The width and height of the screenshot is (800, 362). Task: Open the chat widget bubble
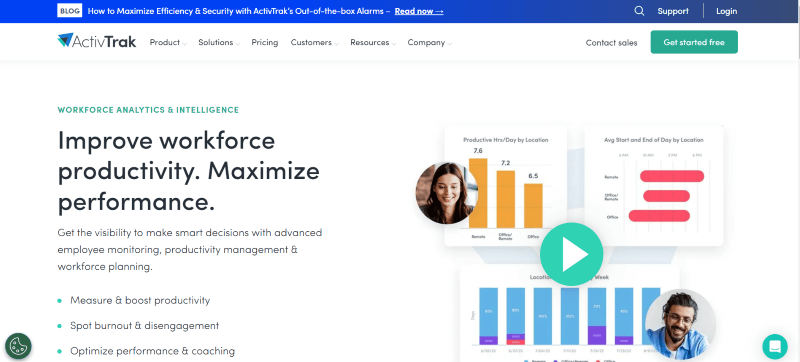[x=774, y=346]
